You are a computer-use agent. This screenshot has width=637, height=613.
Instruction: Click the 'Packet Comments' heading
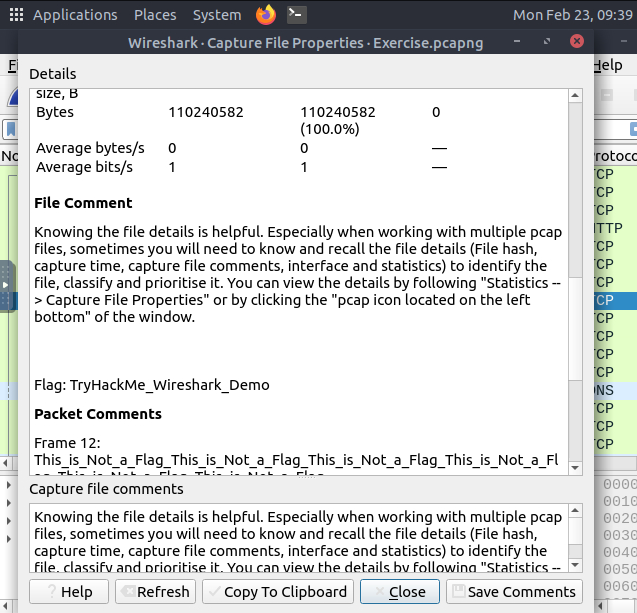98,414
